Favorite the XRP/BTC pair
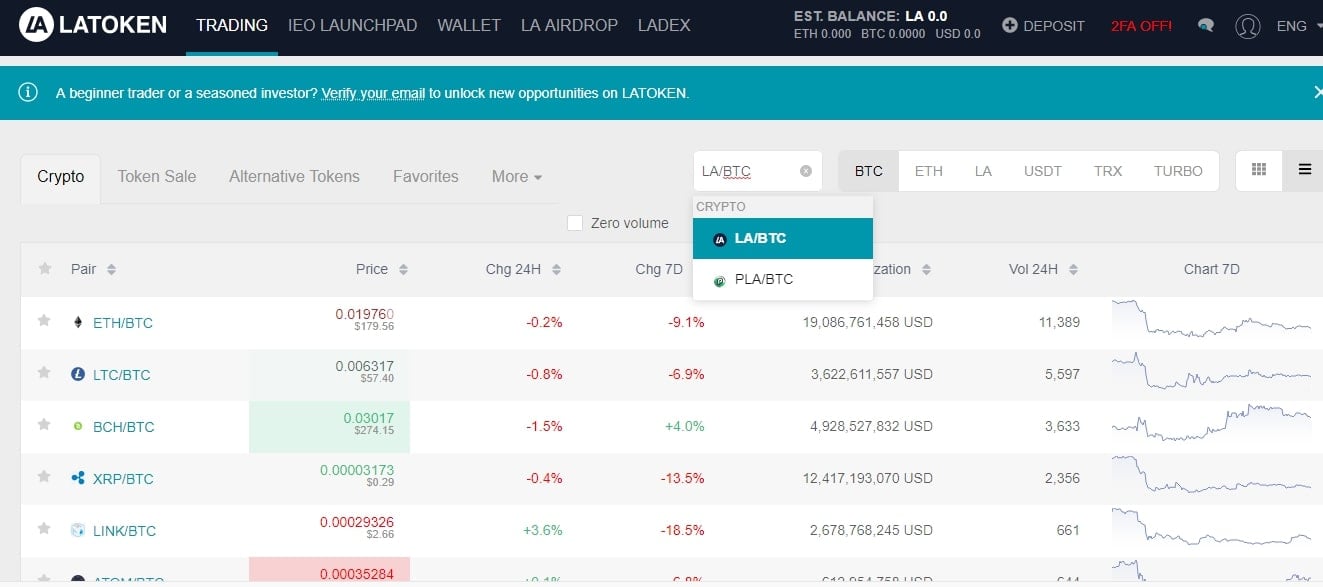The height and width of the screenshot is (587, 1323). [44, 476]
